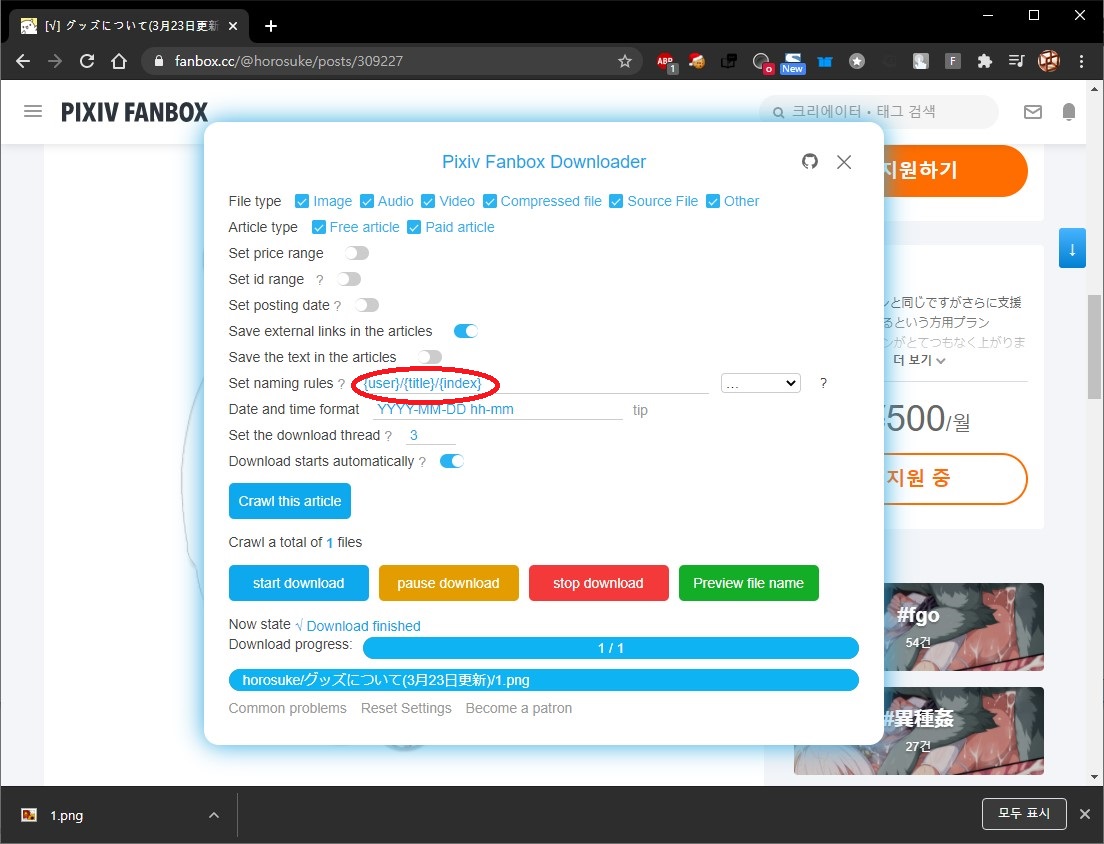Image resolution: width=1104 pixels, height=844 pixels.
Task: Close the Pixiv Fanbox Downloader dialog
Action: tap(843, 162)
